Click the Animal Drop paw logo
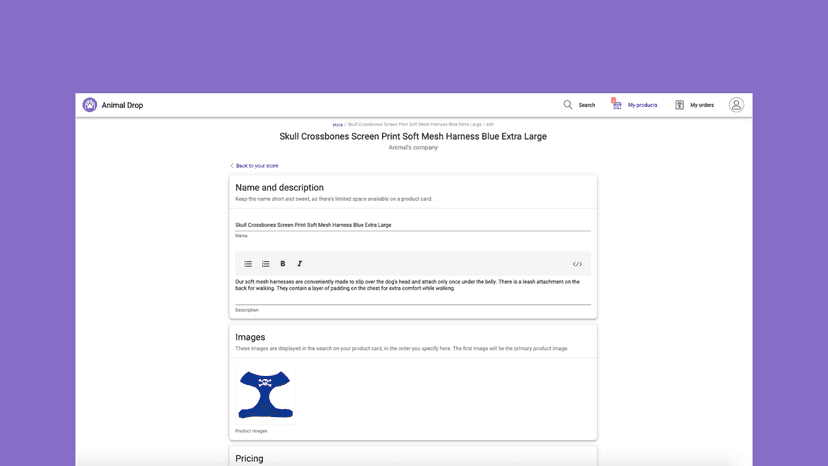 [90, 105]
